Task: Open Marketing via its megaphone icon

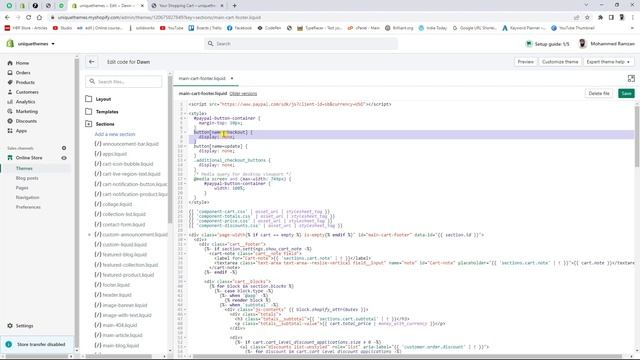Action: (10, 111)
